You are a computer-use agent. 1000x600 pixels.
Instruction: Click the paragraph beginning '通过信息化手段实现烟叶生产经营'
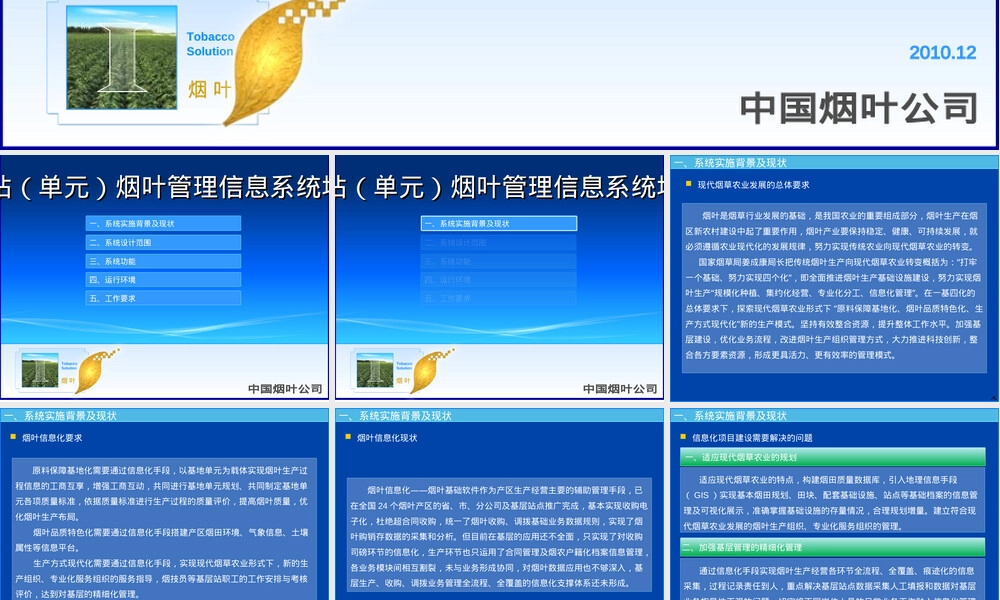pos(830,582)
